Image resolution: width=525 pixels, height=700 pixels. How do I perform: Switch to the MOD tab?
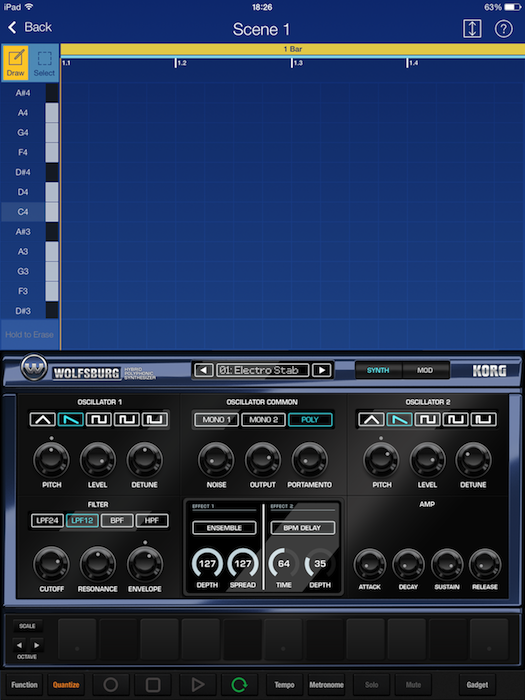pyautogui.click(x=425, y=370)
